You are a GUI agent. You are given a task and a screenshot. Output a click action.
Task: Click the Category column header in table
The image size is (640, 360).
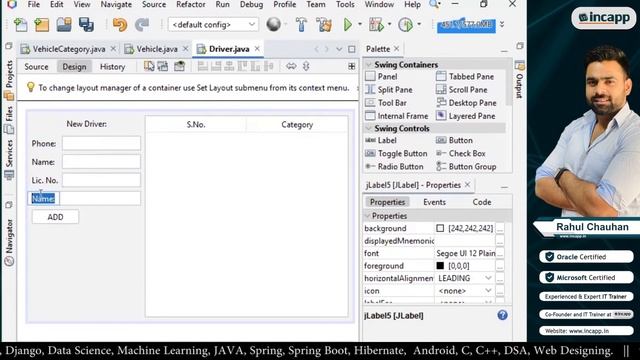(297, 124)
